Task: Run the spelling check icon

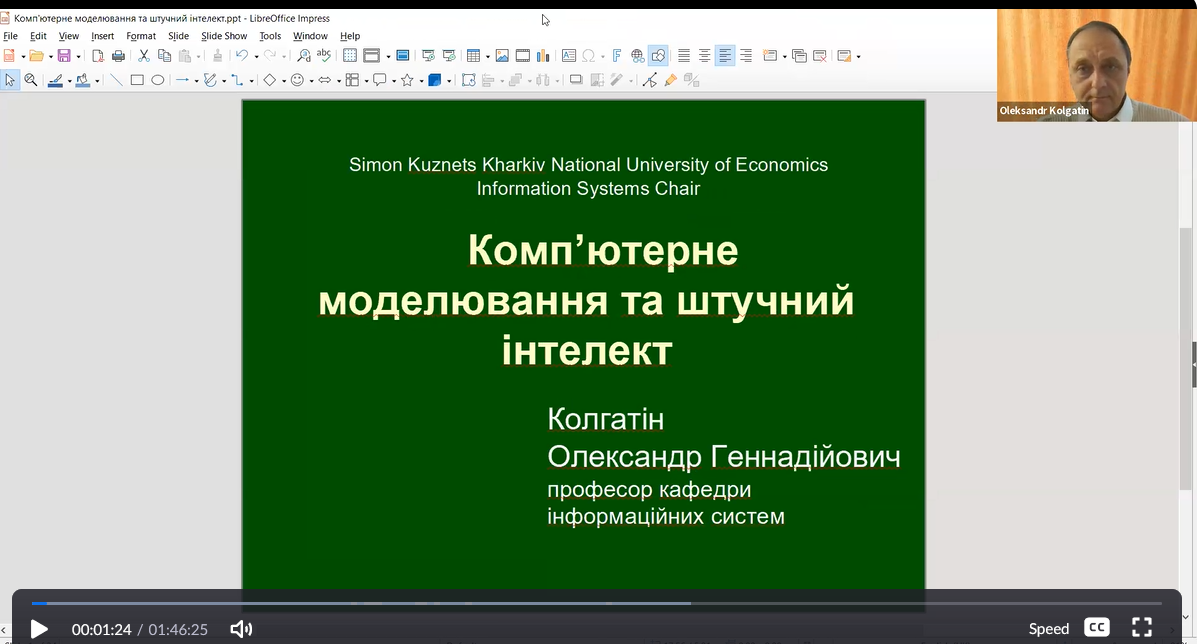Action: (x=324, y=56)
